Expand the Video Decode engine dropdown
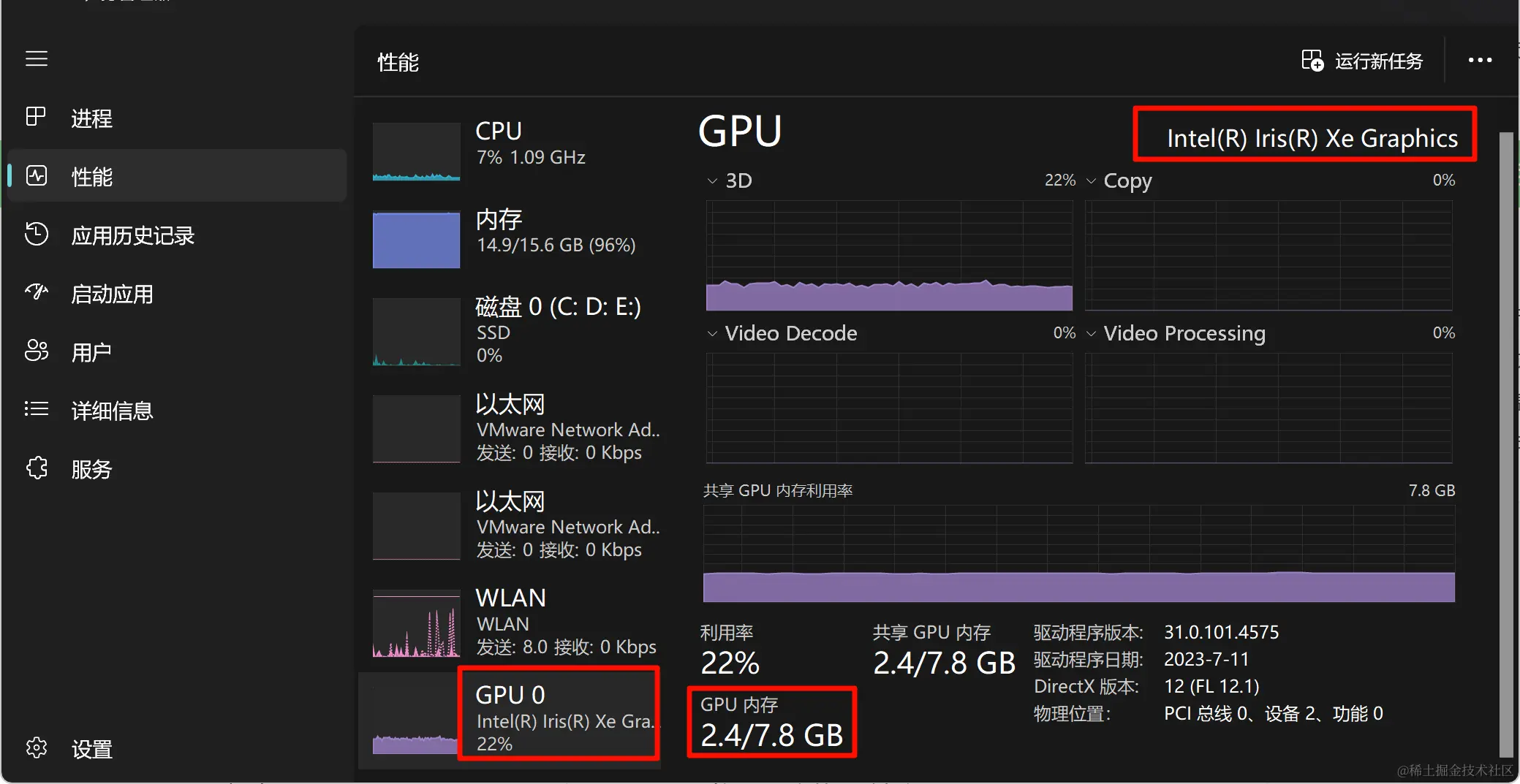The width and height of the screenshot is (1520, 784). [x=712, y=333]
